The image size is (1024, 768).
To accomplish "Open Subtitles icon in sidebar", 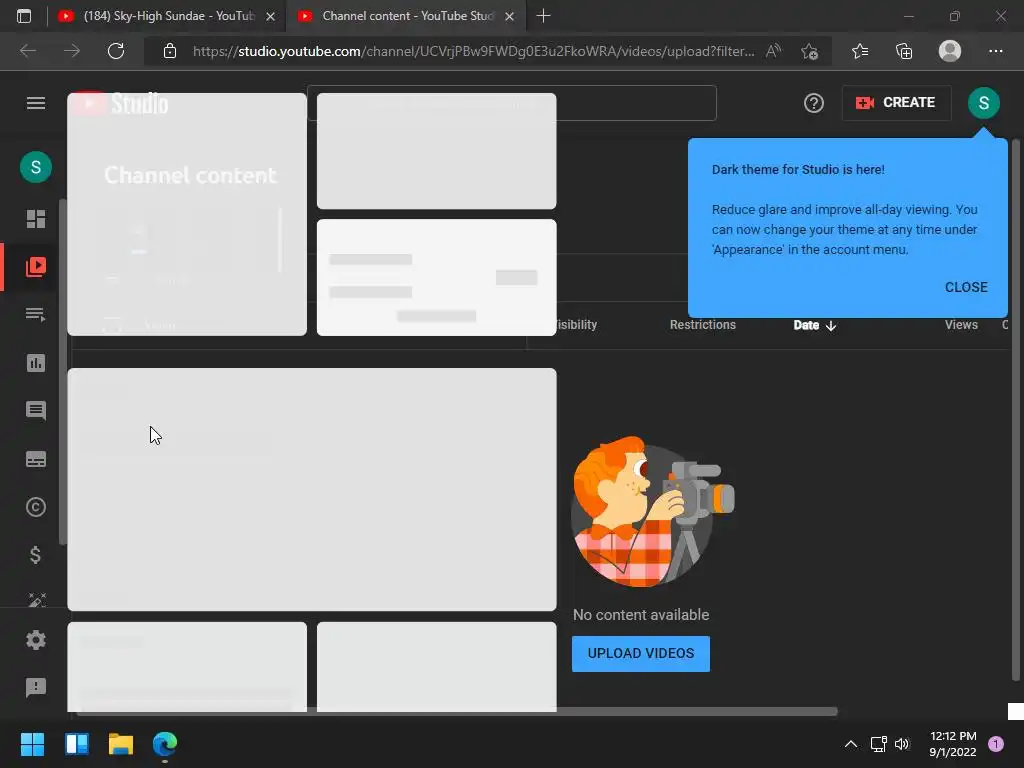I will pyautogui.click(x=36, y=459).
